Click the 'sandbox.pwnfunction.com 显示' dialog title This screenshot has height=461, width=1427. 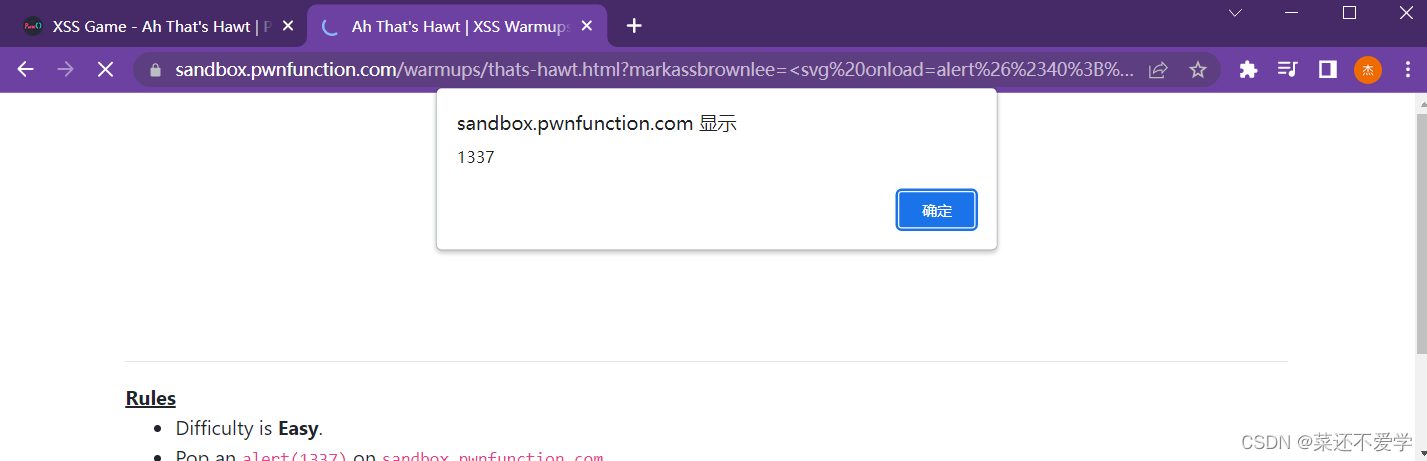(x=597, y=124)
